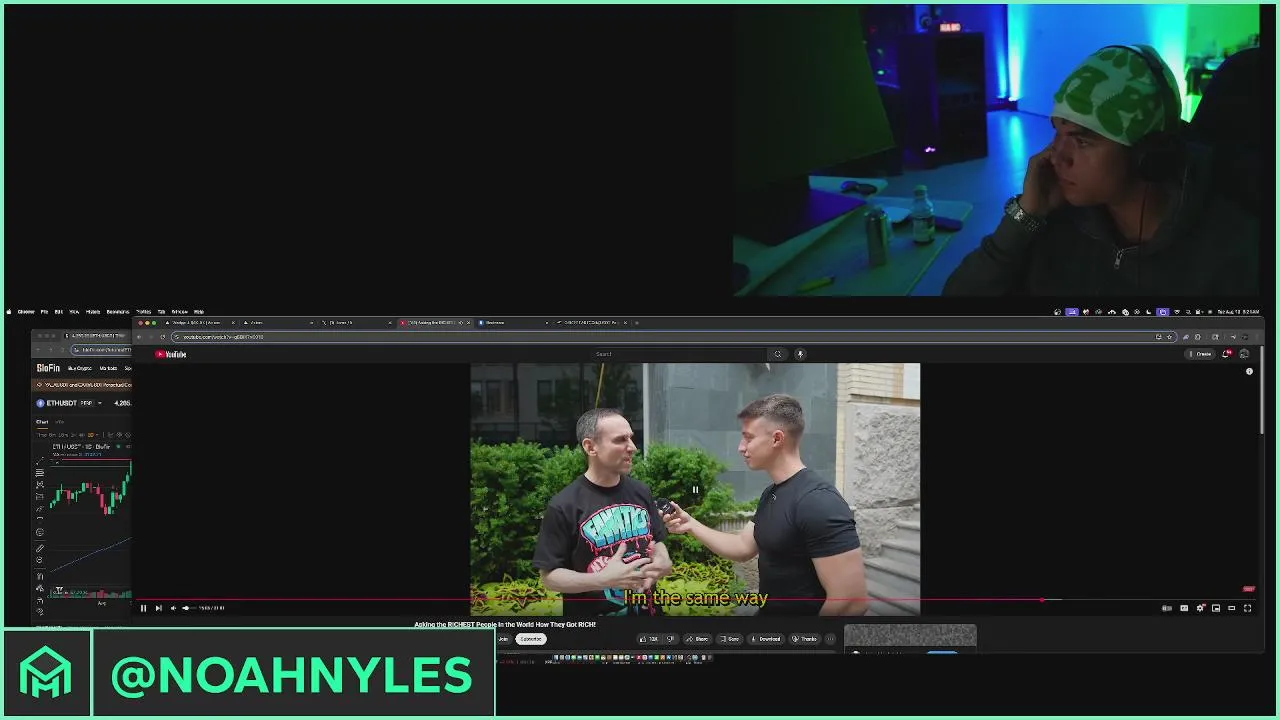The width and height of the screenshot is (1280, 720).
Task: Start YouTube voice search with microphone
Action: tap(800, 354)
